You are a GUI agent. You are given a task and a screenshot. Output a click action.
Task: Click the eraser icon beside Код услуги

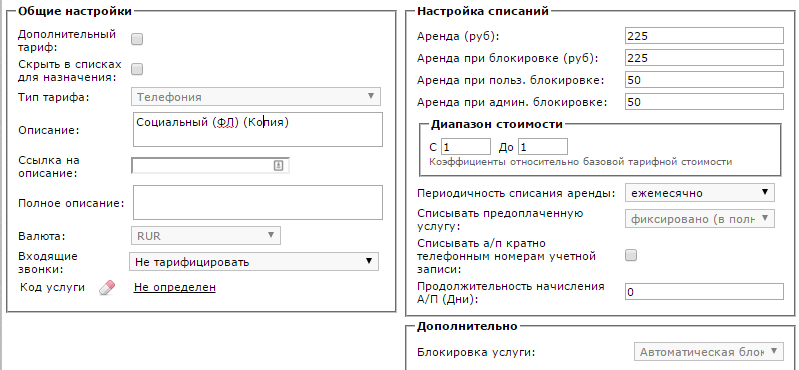[x=107, y=288]
